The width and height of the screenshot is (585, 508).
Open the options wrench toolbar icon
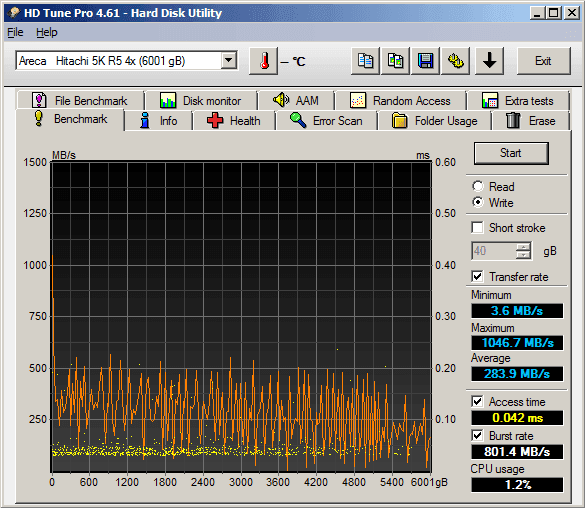coord(456,61)
